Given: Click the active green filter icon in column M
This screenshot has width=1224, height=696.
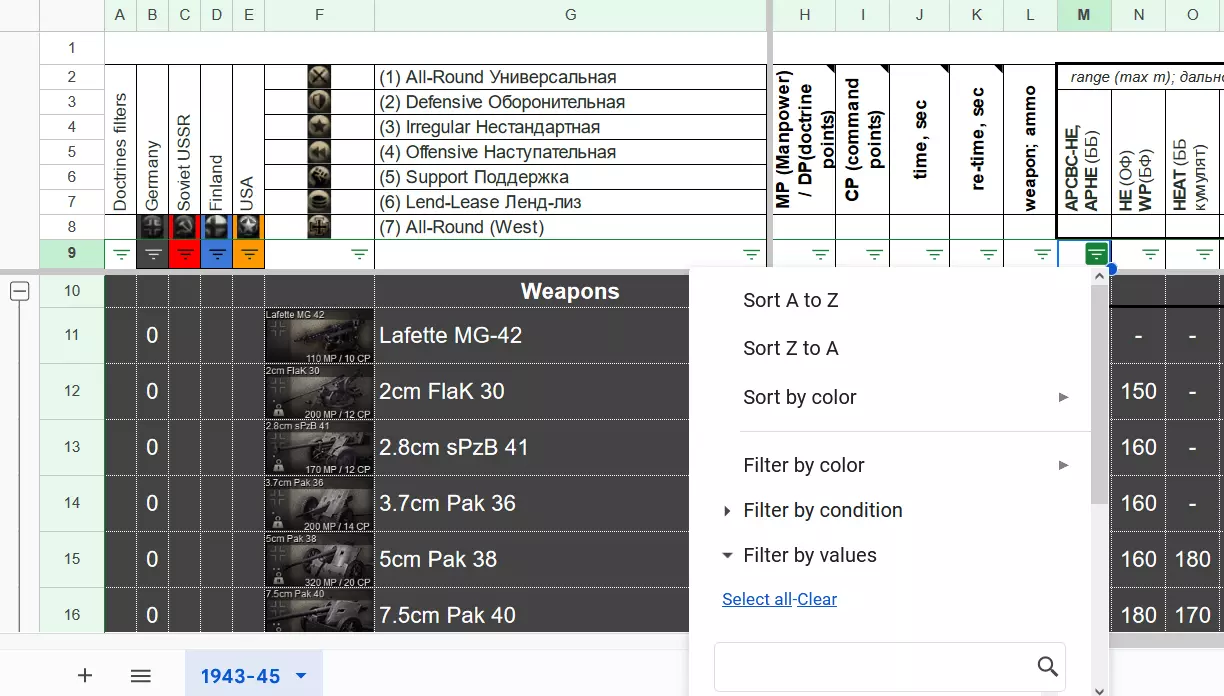Looking at the screenshot, I should coord(1096,254).
